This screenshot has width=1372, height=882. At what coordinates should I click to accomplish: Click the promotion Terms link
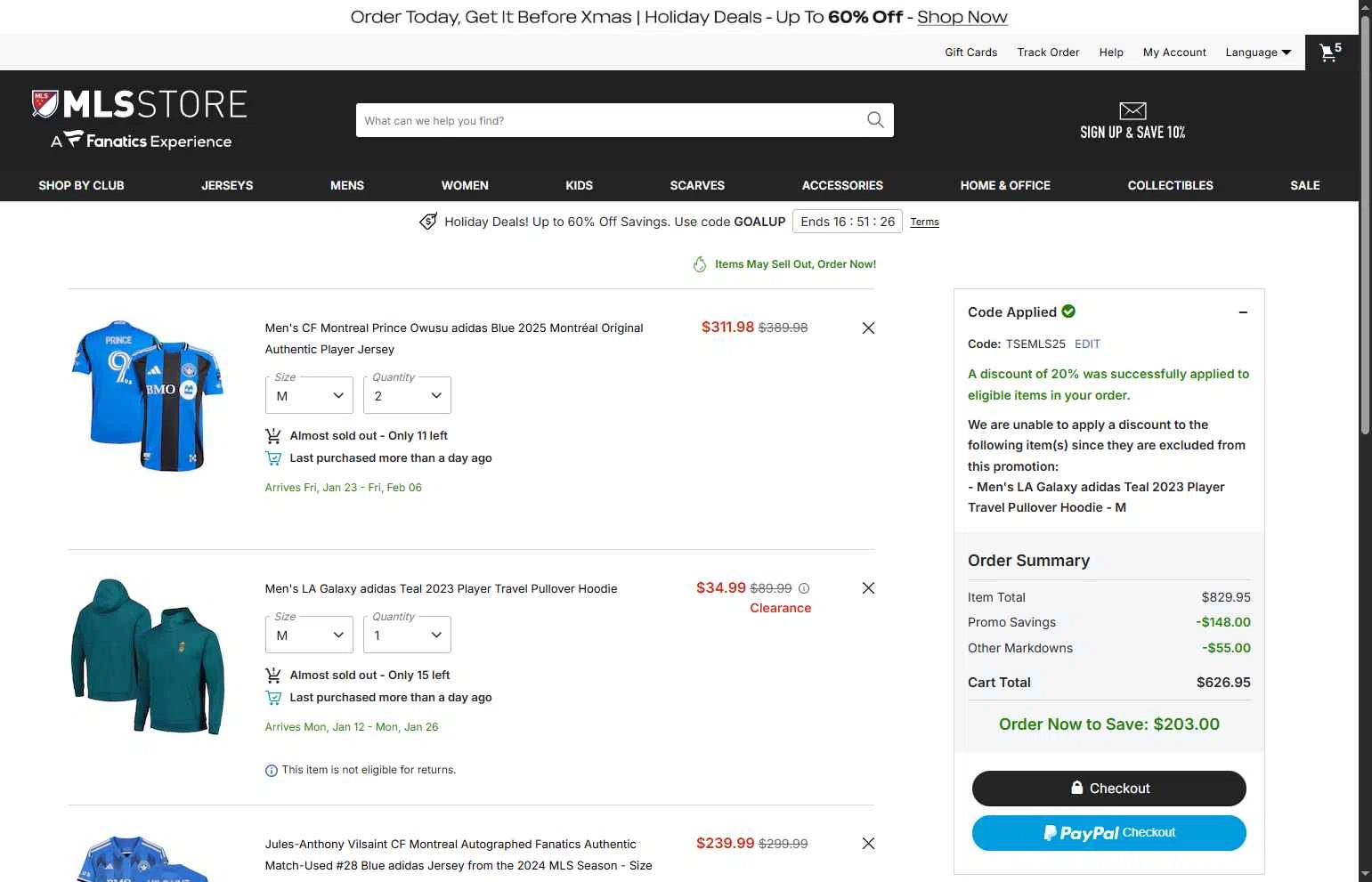[x=924, y=223]
